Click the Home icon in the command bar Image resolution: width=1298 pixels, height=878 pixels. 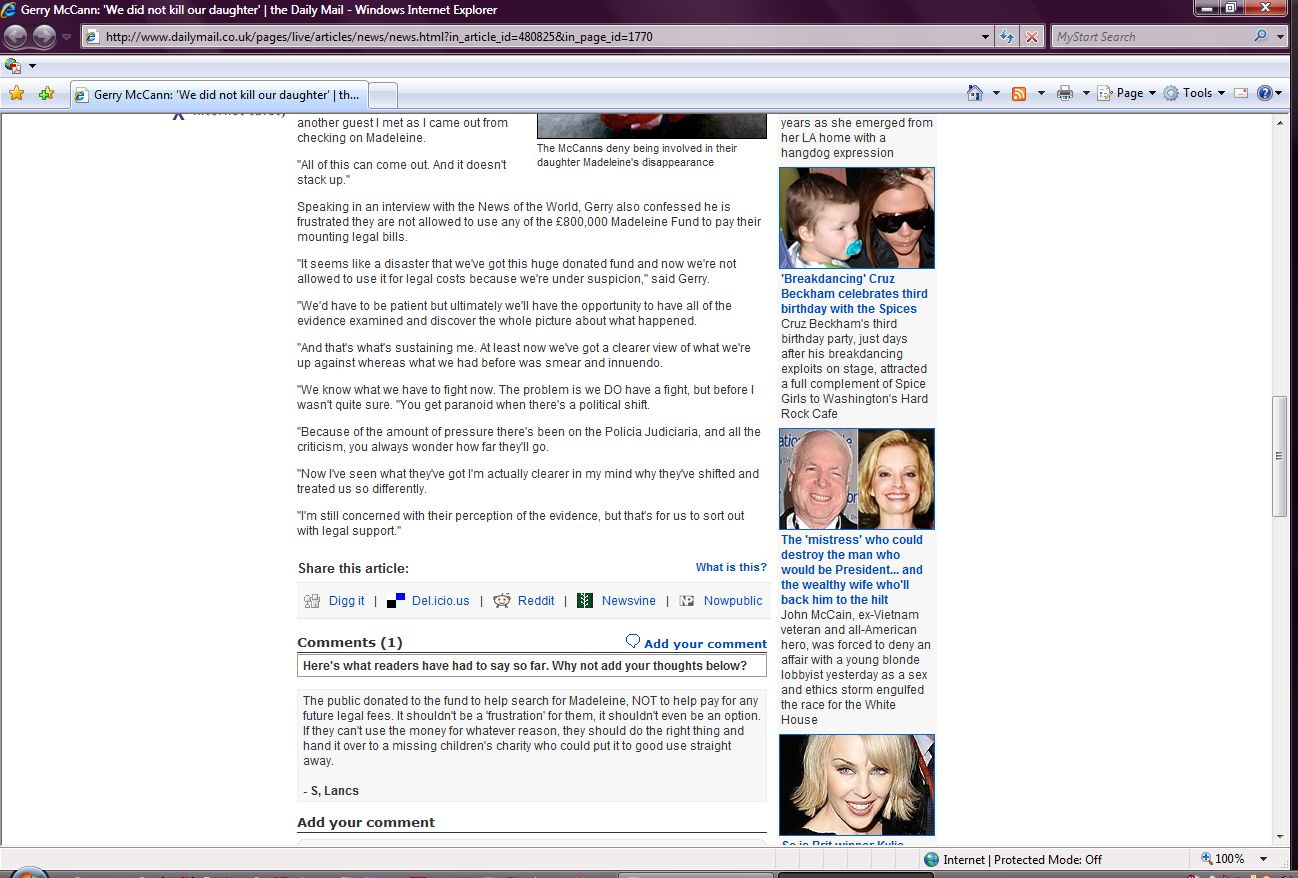pos(975,93)
